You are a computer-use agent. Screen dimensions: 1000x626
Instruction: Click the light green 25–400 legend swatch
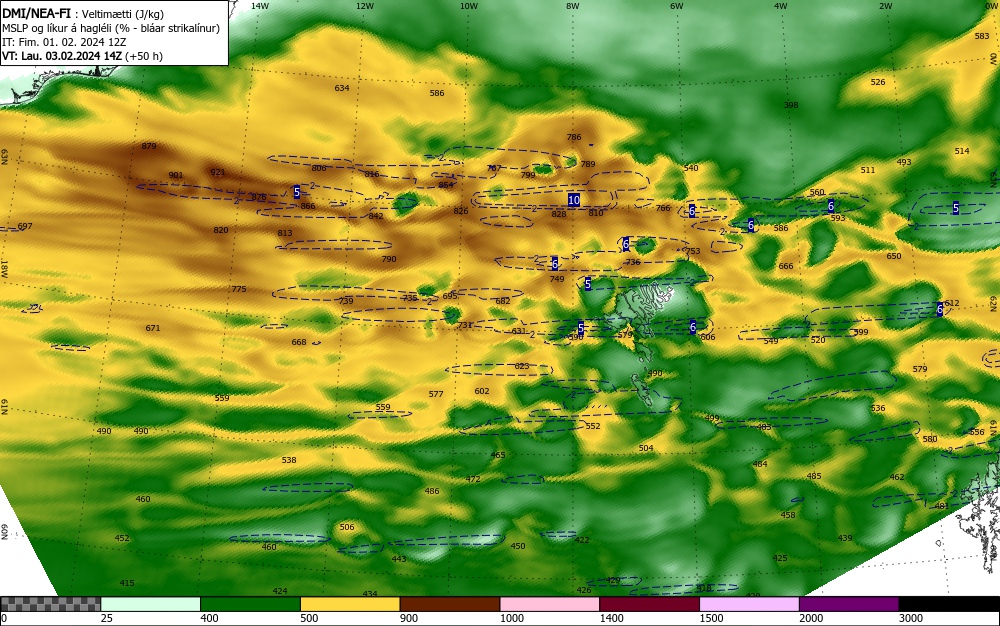151,604
